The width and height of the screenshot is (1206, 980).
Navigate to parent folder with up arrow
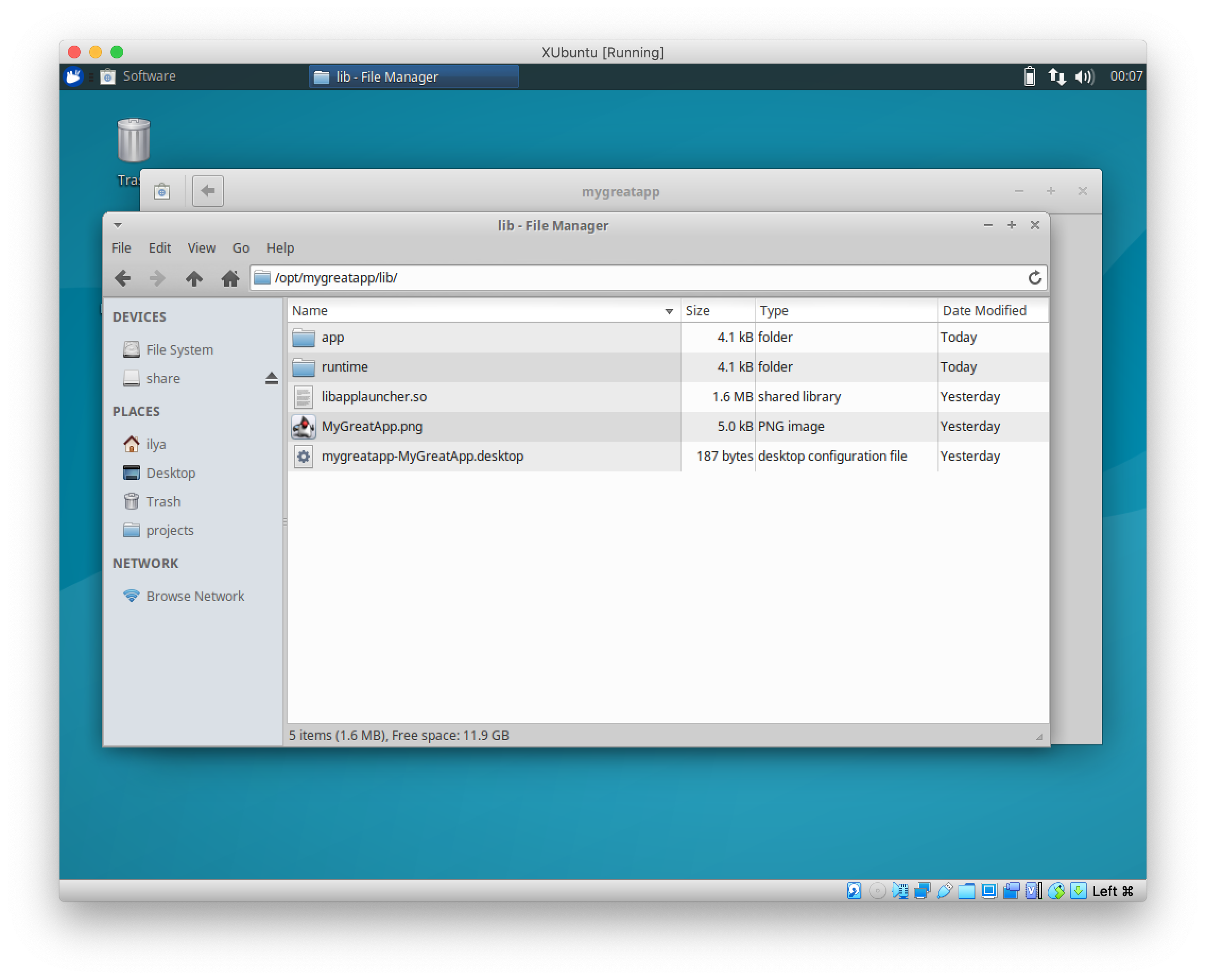pyautogui.click(x=194, y=278)
